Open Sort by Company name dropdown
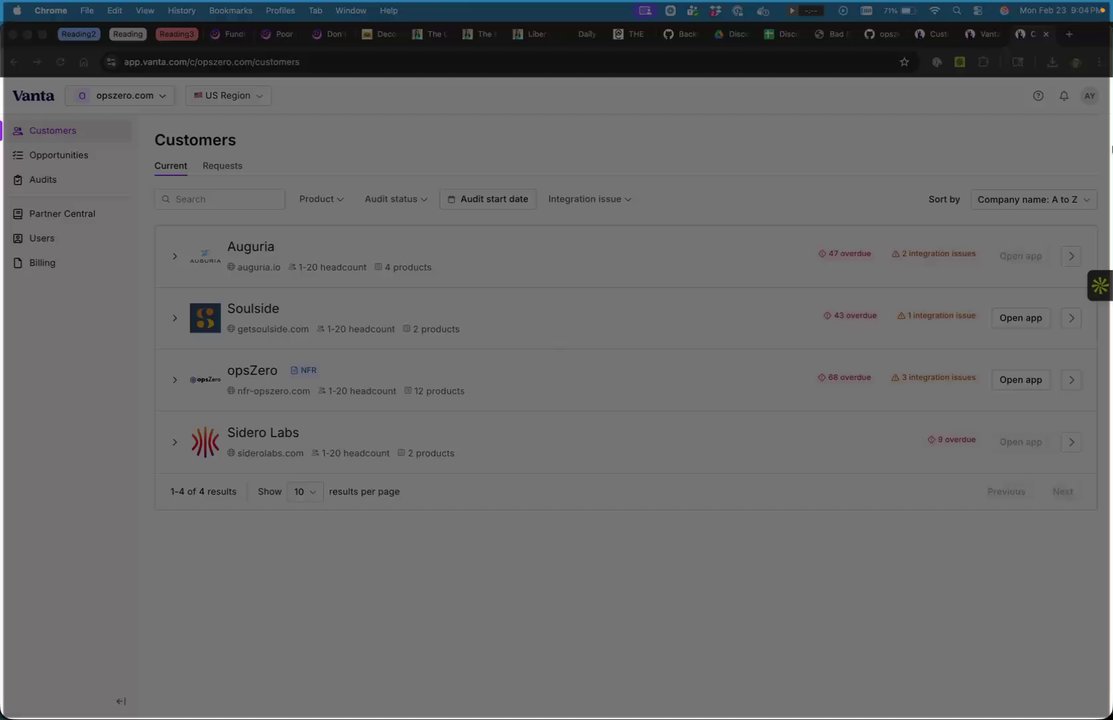1113x720 pixels. tap(1034, 200)
